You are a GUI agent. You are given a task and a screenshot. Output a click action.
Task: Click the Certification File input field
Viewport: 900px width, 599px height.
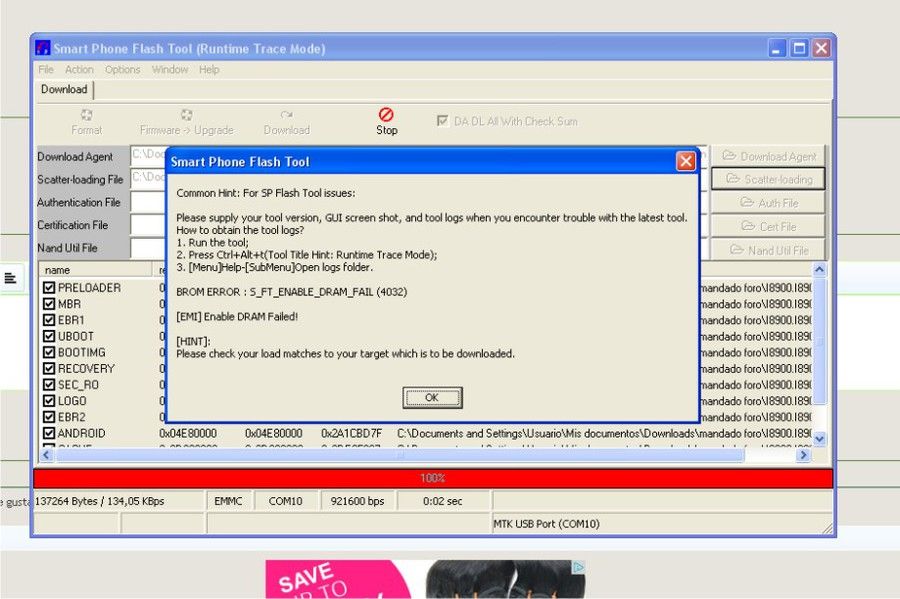tap(148, 225)
